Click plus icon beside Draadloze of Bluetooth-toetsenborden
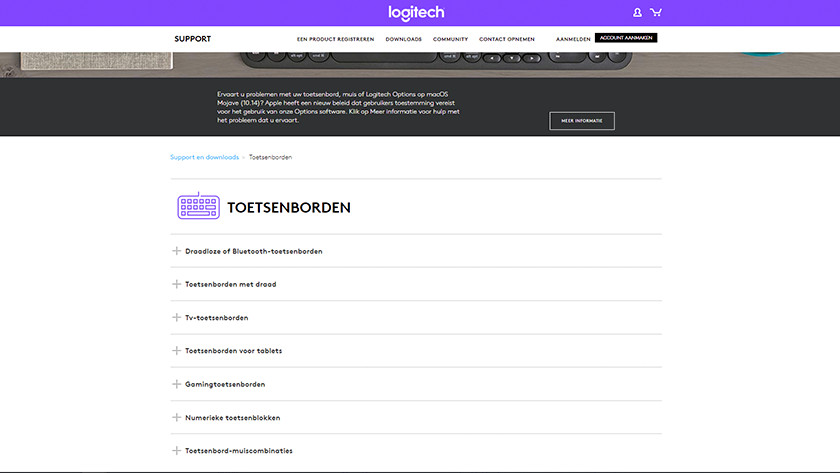840x473 pixels. 177,251
